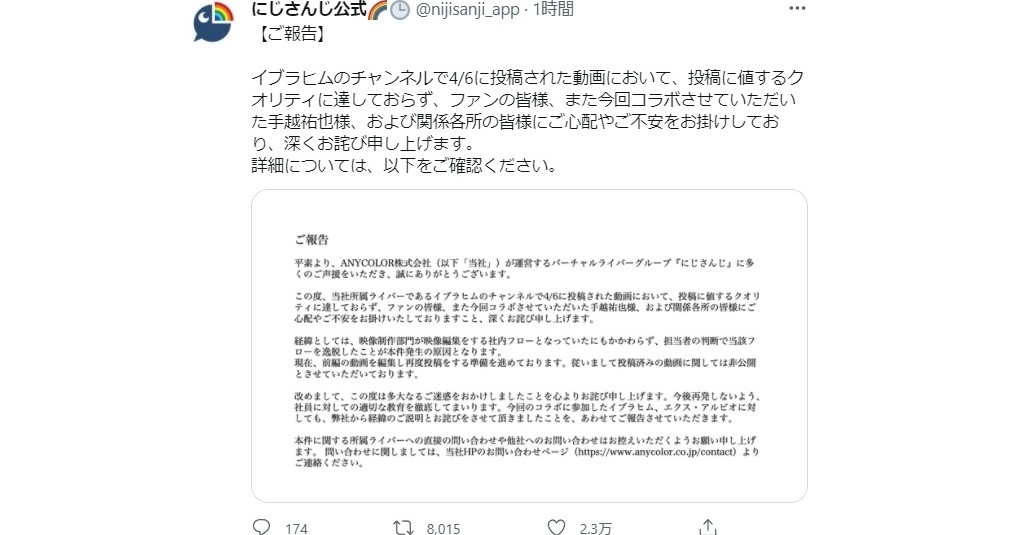Visit the @nijisanji_app handle link

466,11
